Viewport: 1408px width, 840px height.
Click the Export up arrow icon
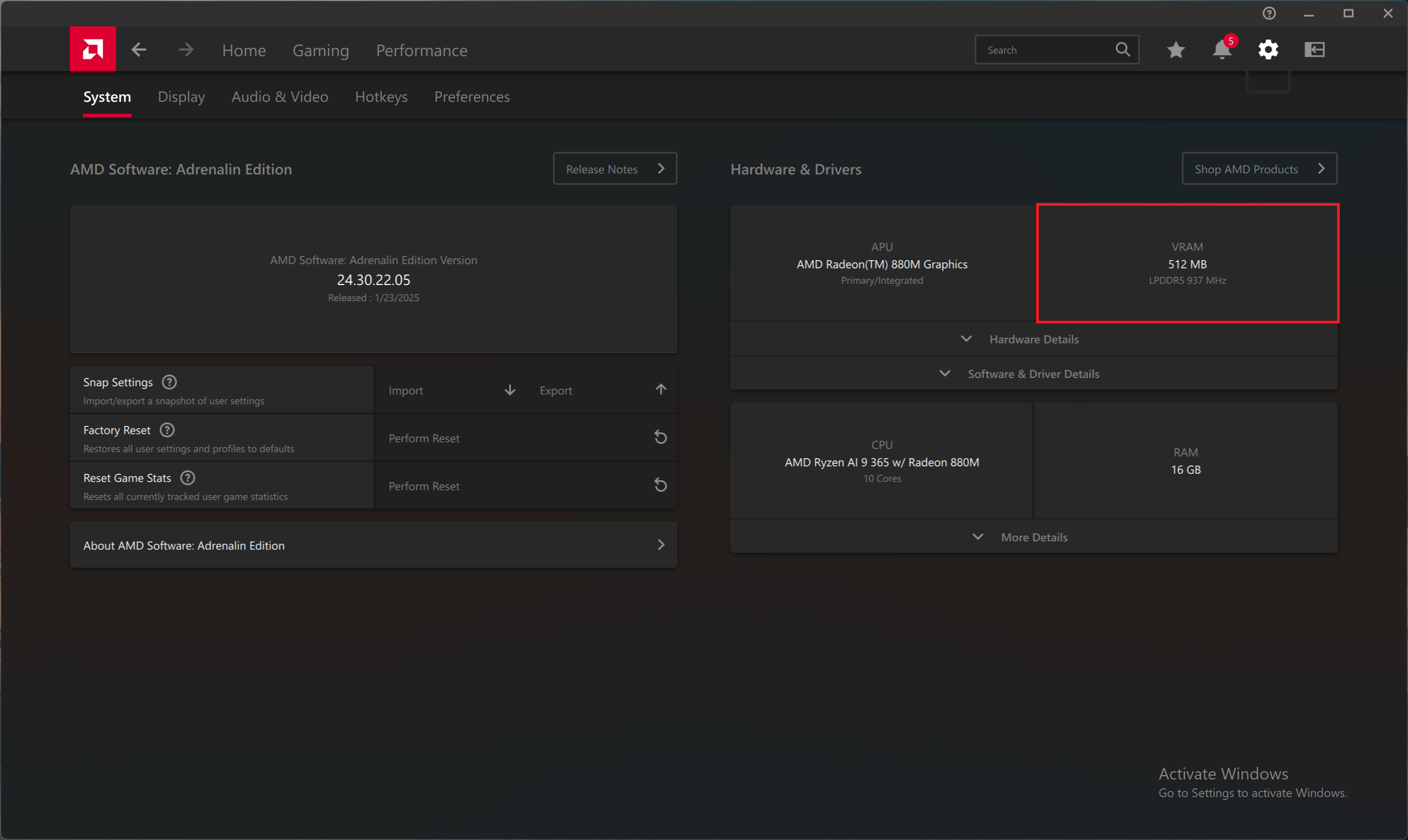coord(661,389)
